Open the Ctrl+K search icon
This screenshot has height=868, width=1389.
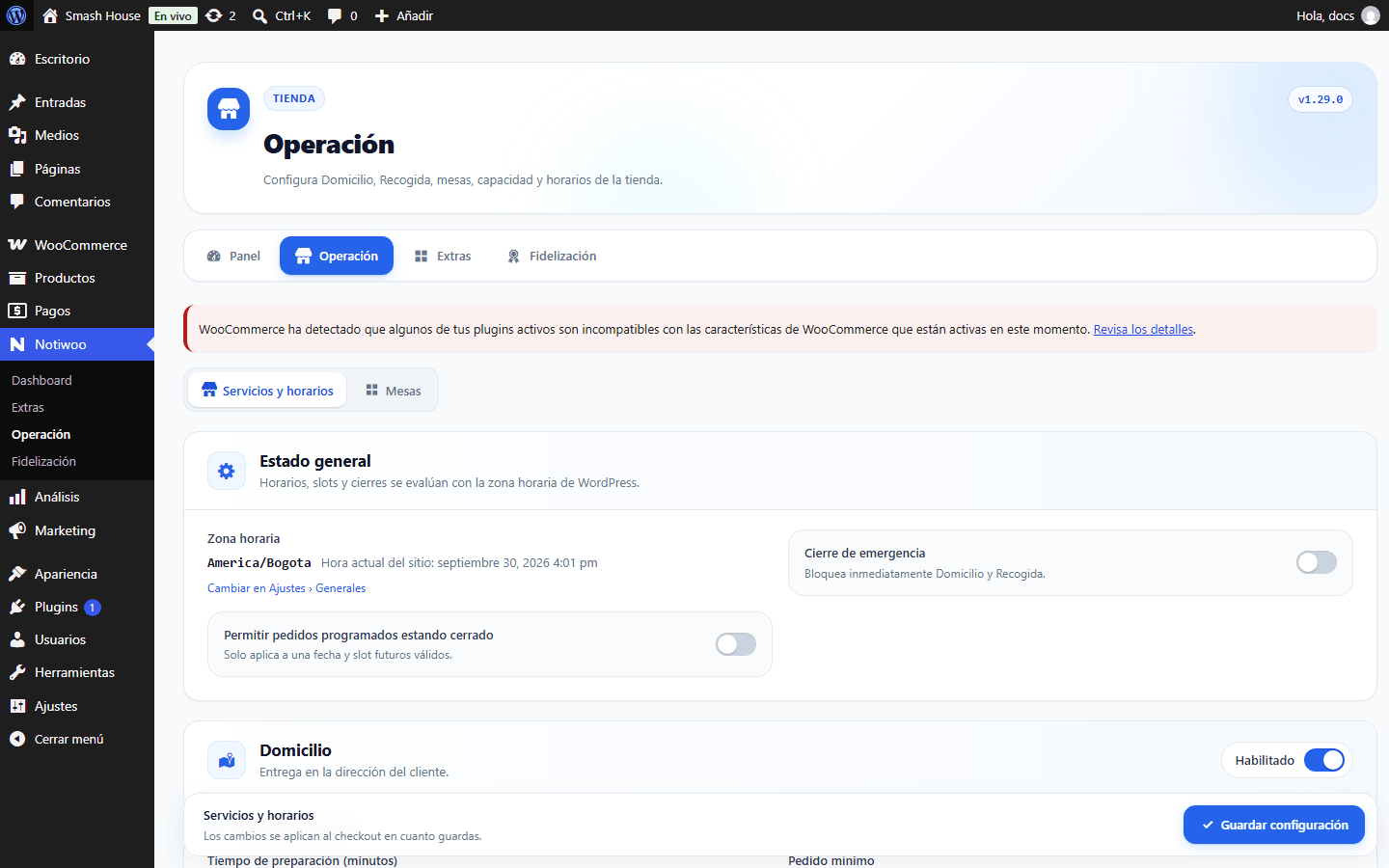pos(259,15)
